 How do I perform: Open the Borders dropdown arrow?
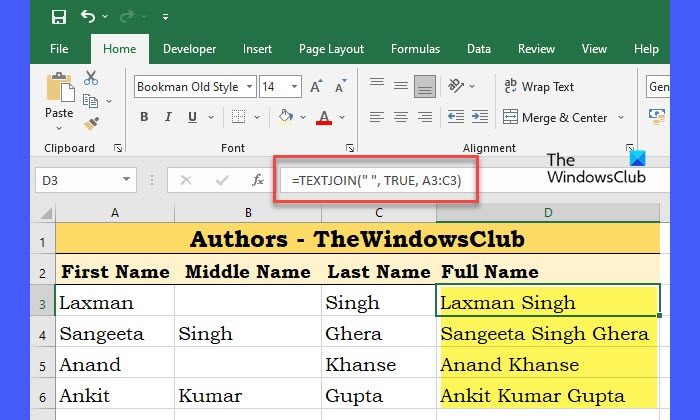coord(257,117)
